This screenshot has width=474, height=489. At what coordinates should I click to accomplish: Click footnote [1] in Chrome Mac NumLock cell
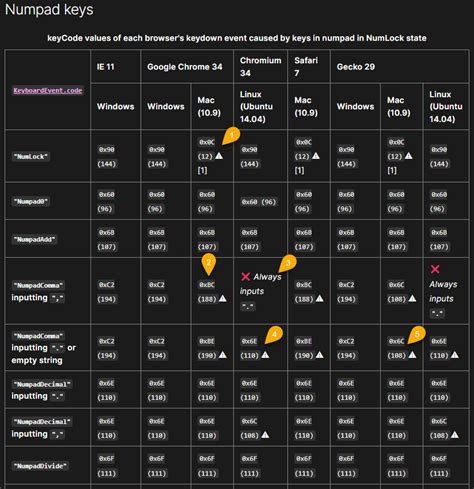(202, 171)
